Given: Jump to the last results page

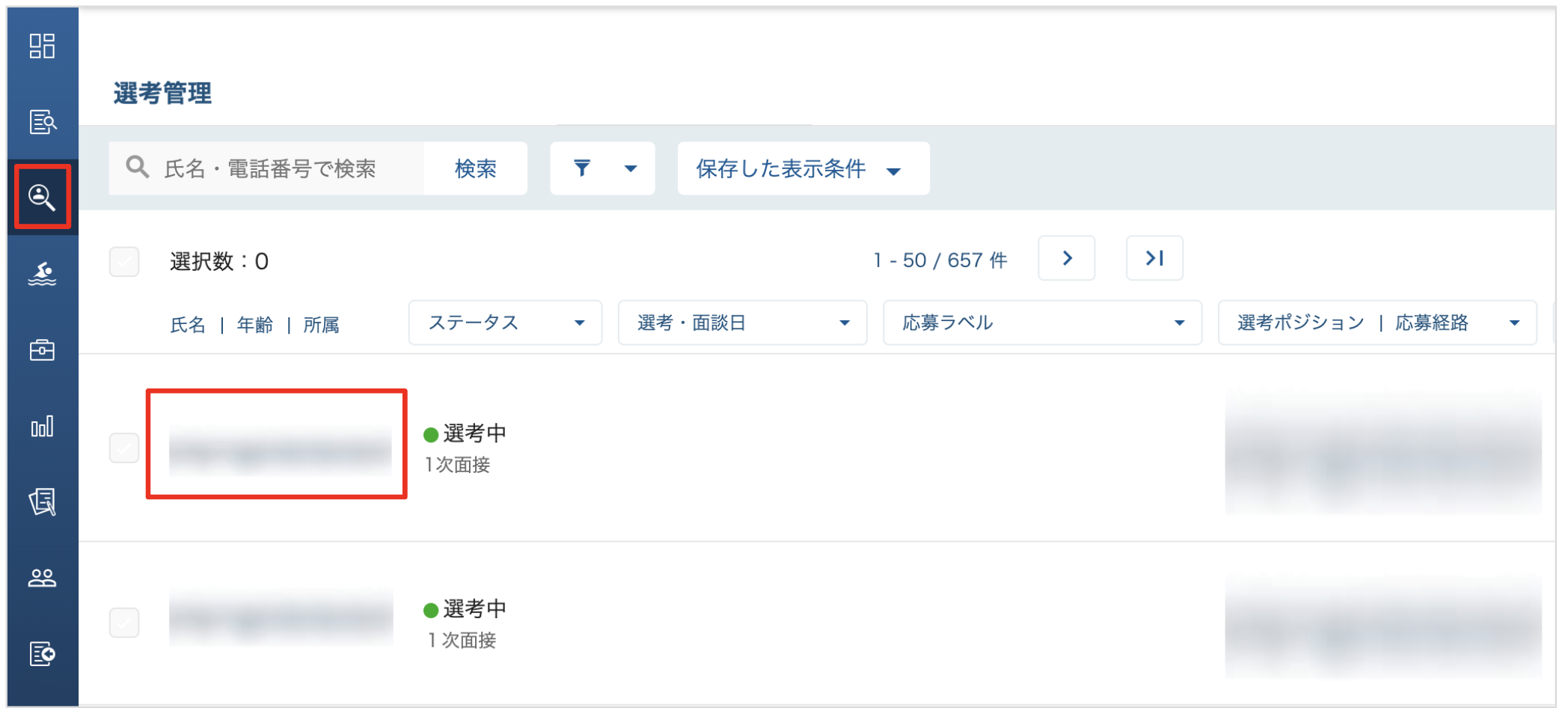Looking at the screenshot, I should click(x=1154, y=258).
